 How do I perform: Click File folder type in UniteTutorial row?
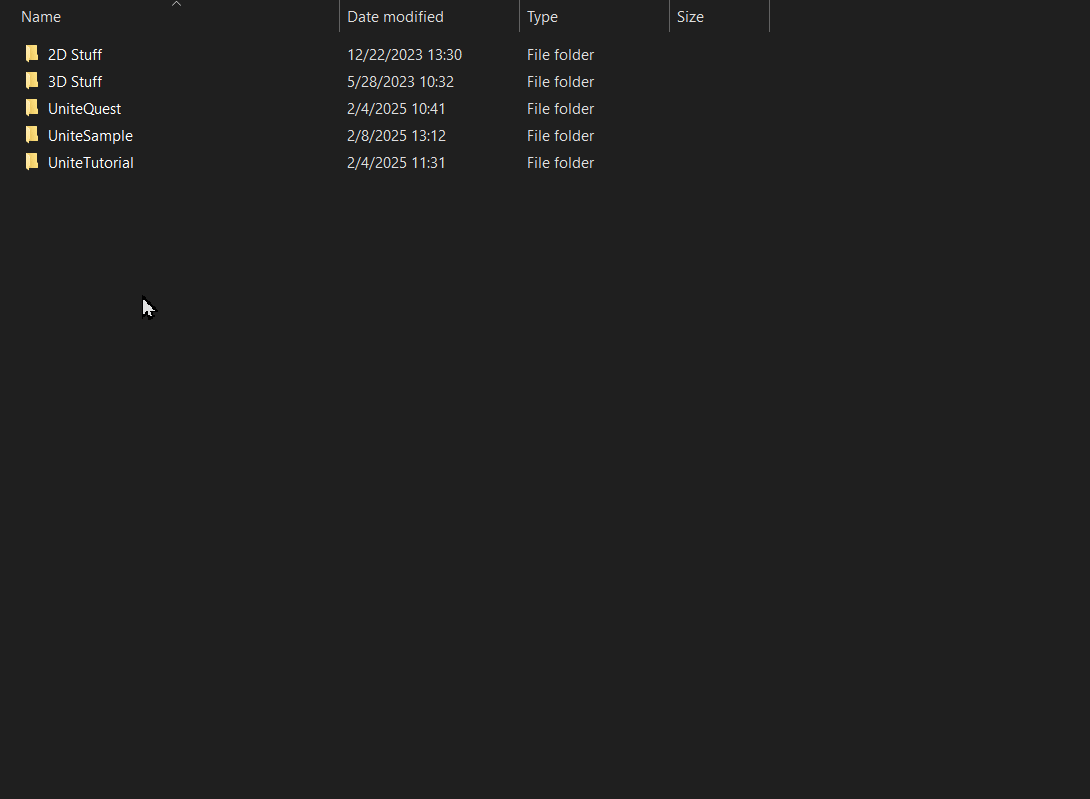[x=560, y=163]
